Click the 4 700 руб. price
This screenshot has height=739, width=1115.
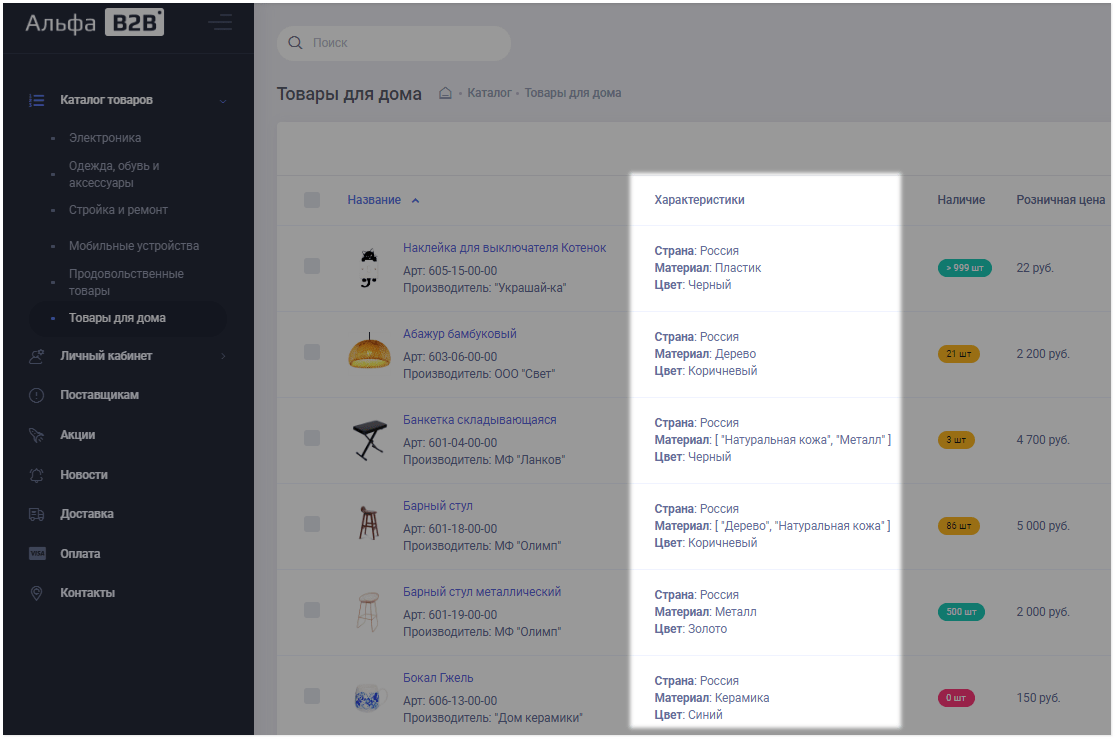pyautogui.click(x=1043, y=440)
